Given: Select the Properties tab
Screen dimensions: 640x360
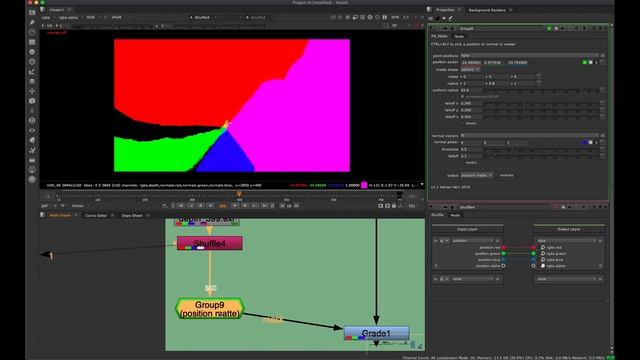Looking at the screenshot, I should pos(445,10).
